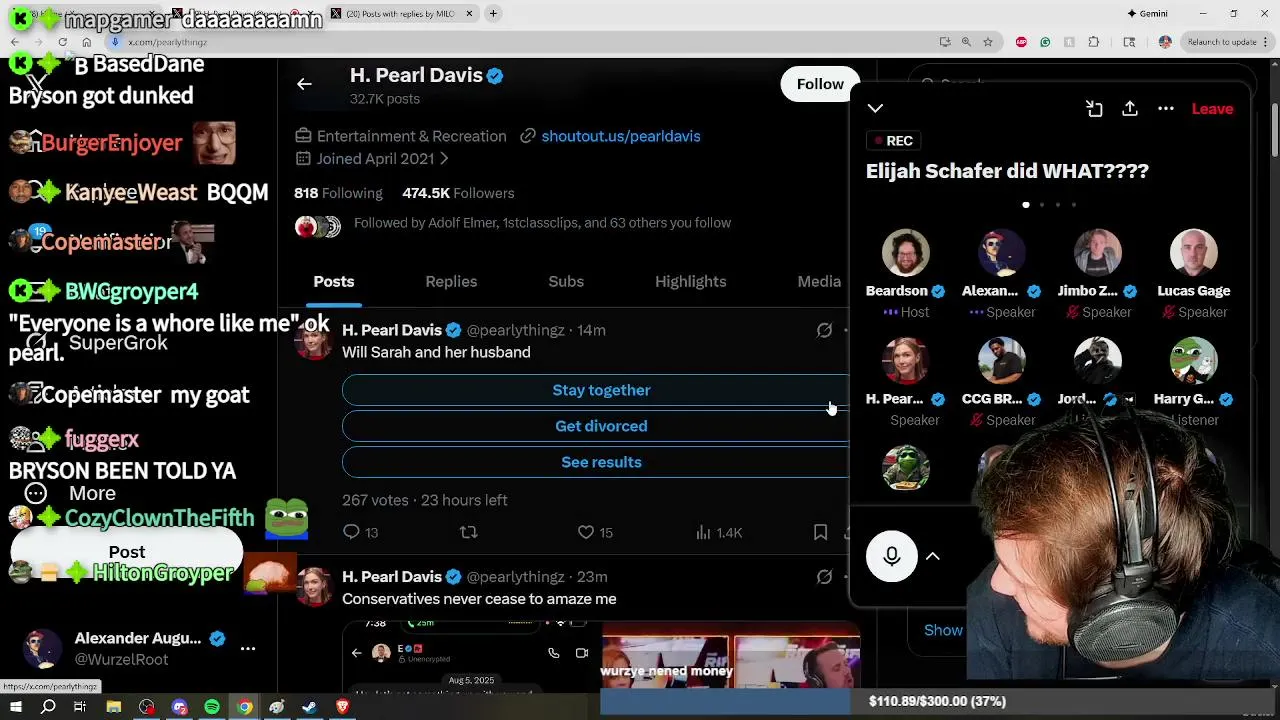This screenshot has height=720, width=1280.
Task: Reload the page in Chrome
Action: 62,42
